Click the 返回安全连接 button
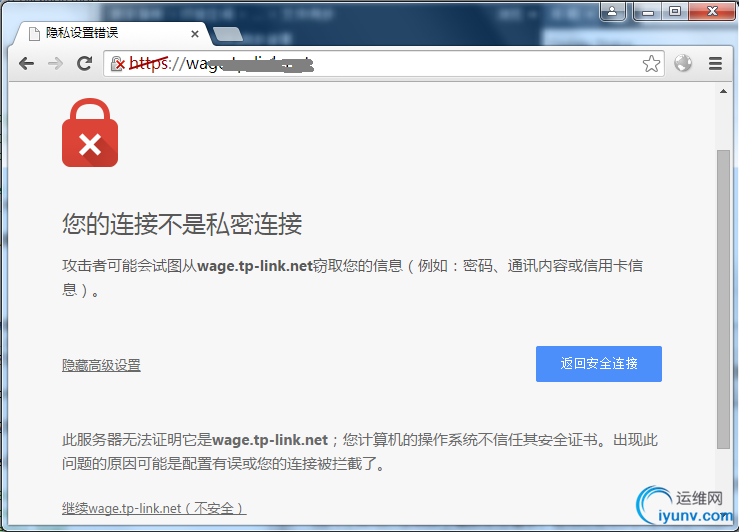 tap(599, 364)
